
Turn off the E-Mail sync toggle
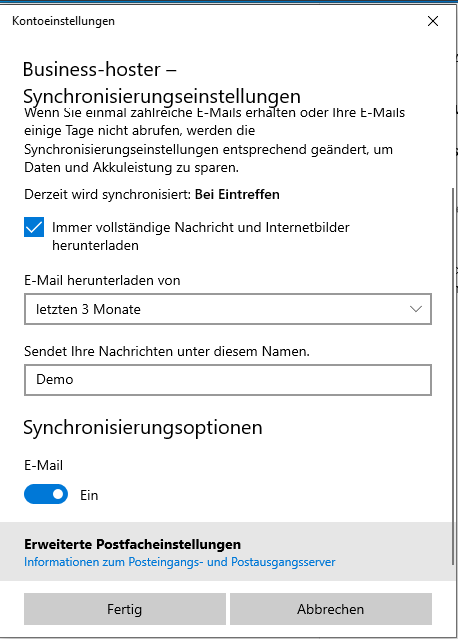46,494
